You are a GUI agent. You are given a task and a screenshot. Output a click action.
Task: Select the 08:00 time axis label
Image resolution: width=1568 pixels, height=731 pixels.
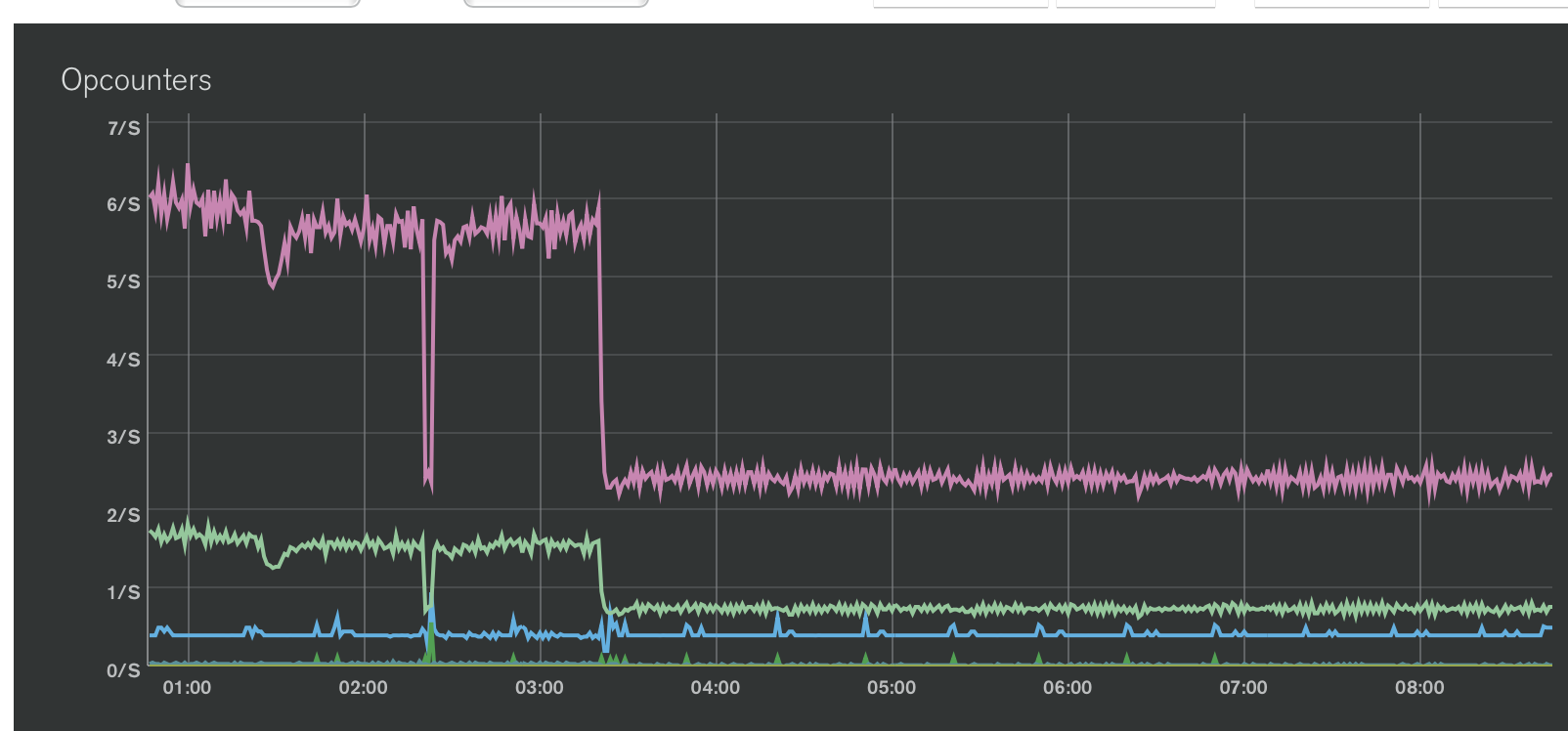coord(1419,688)
